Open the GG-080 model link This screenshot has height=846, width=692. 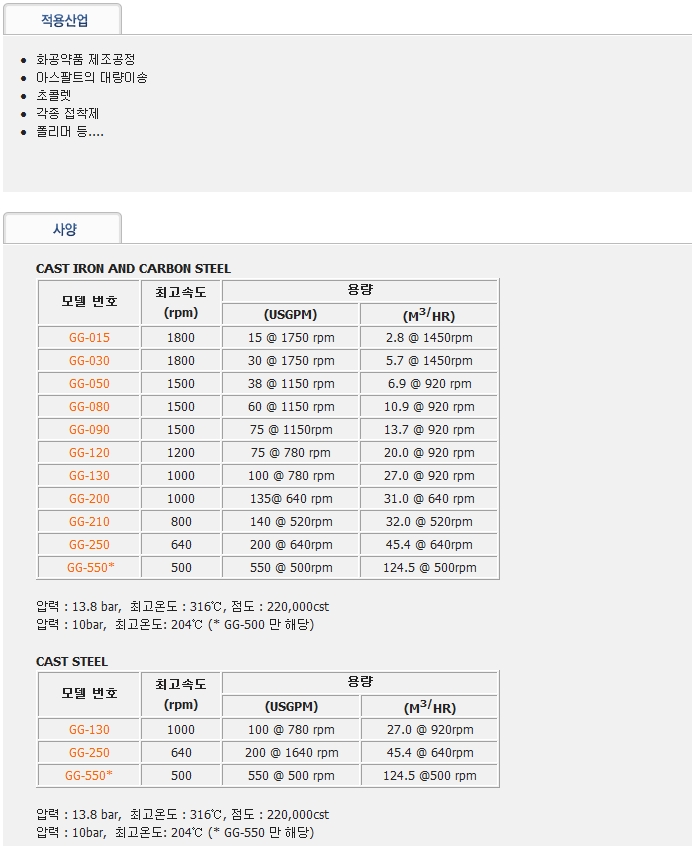click(89, 407)
